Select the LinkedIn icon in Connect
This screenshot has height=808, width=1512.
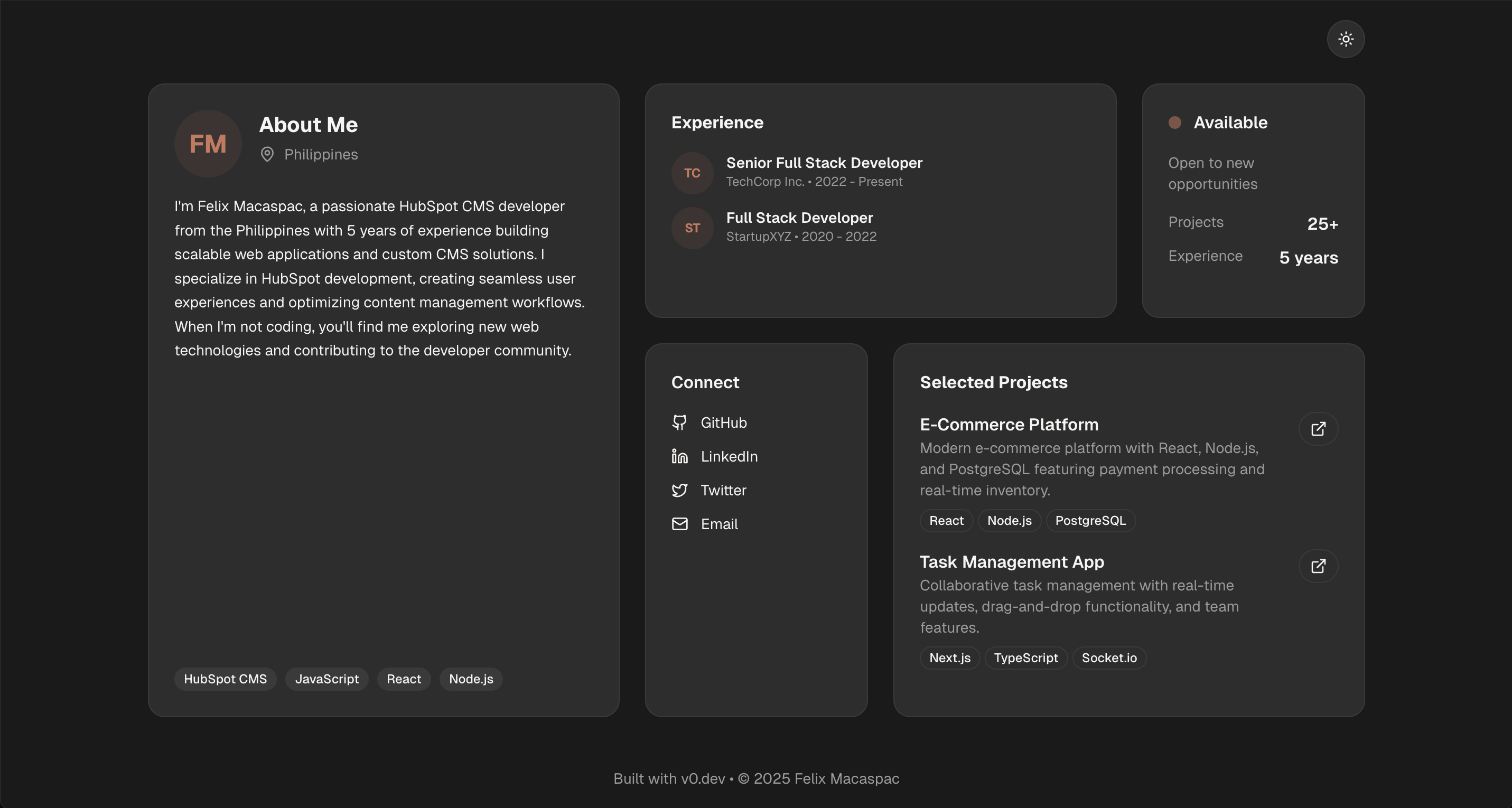click(680, 456)
